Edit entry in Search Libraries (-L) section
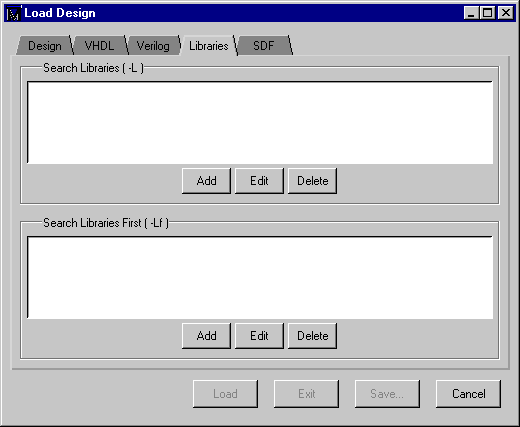This screenshot has height=427, width=520. tap(259, 181)
